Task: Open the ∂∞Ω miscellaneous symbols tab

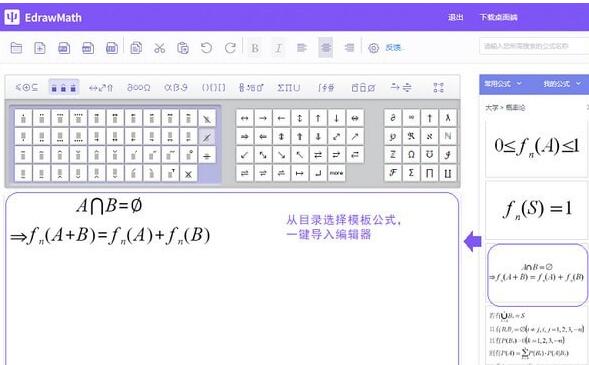Action: point(138,87)
